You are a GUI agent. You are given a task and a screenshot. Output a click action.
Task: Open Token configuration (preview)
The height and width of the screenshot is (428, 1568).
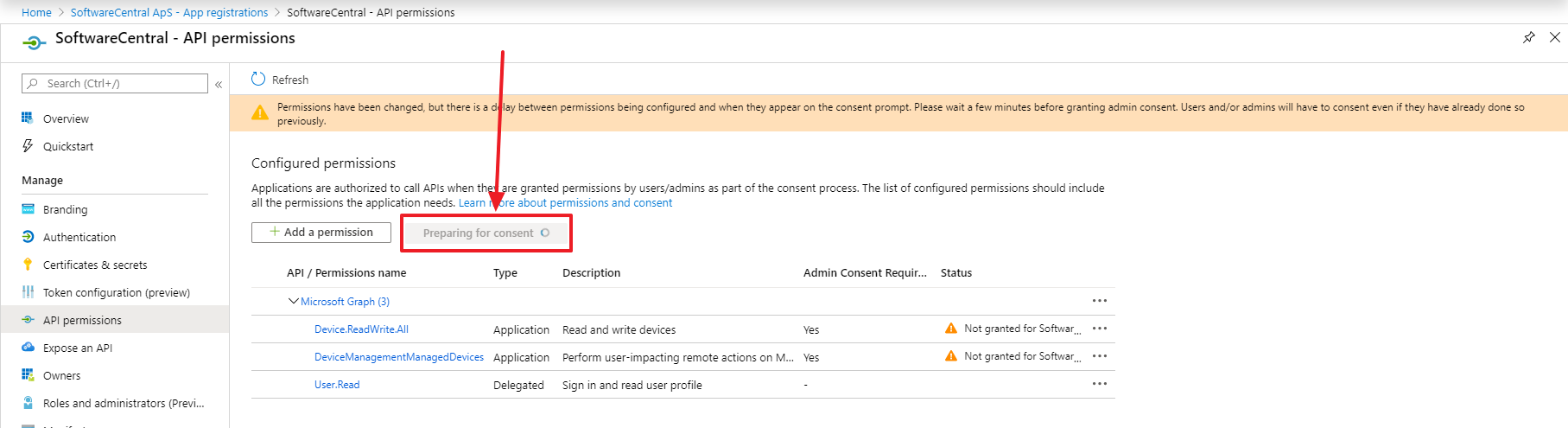116,293
